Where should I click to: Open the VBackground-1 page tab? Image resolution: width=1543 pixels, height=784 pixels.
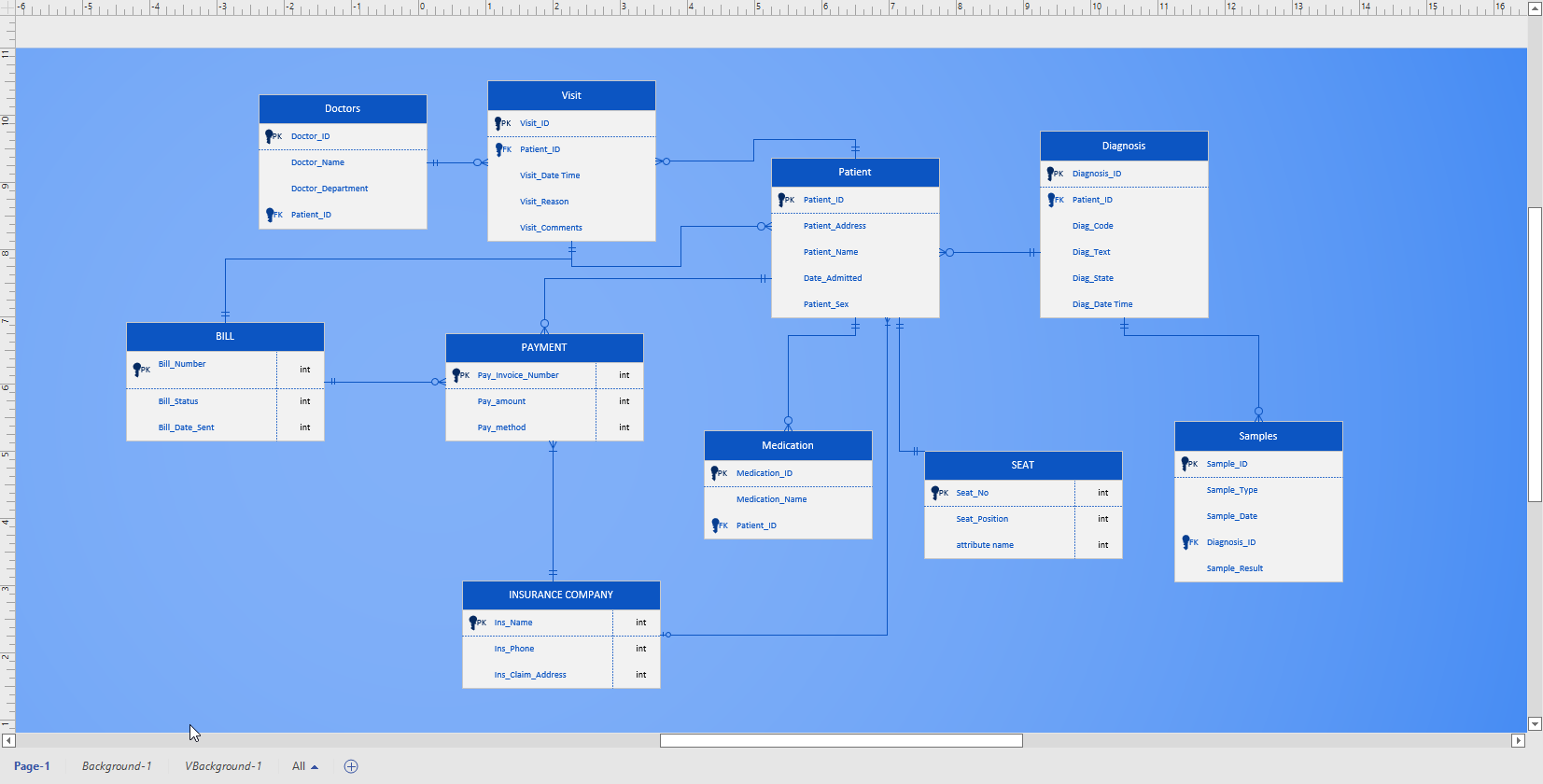point(223,766)
